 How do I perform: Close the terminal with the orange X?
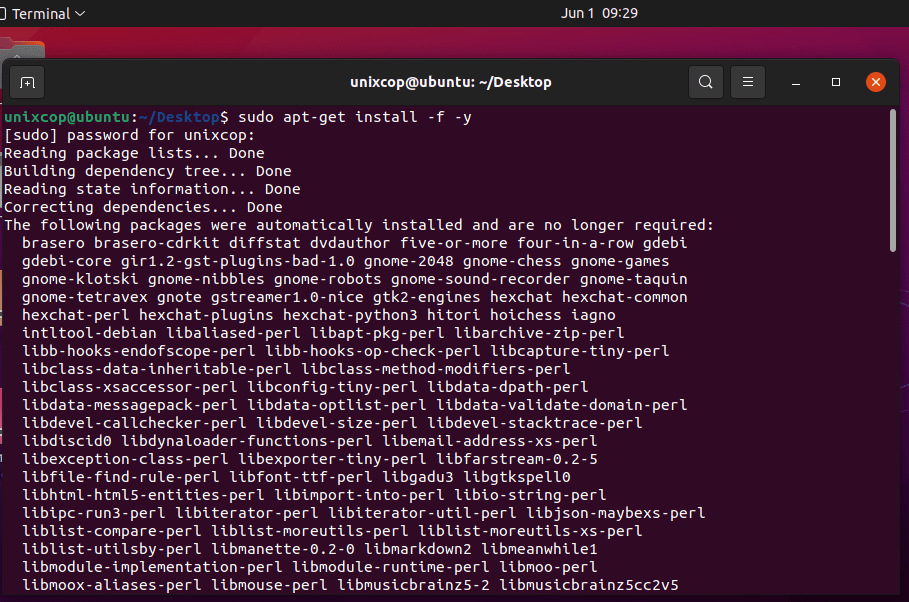[875, 82]
